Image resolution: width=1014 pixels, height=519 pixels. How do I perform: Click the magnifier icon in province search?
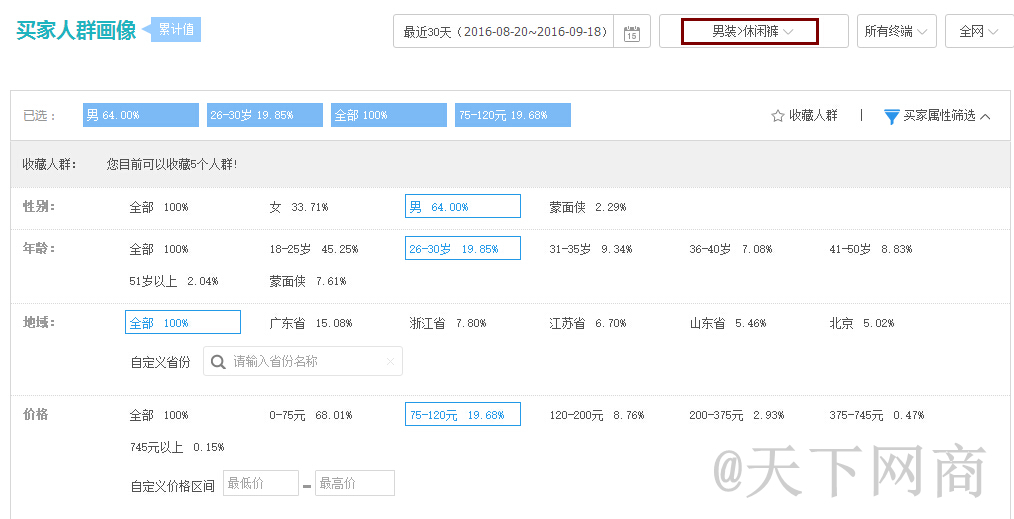(218, 361)
